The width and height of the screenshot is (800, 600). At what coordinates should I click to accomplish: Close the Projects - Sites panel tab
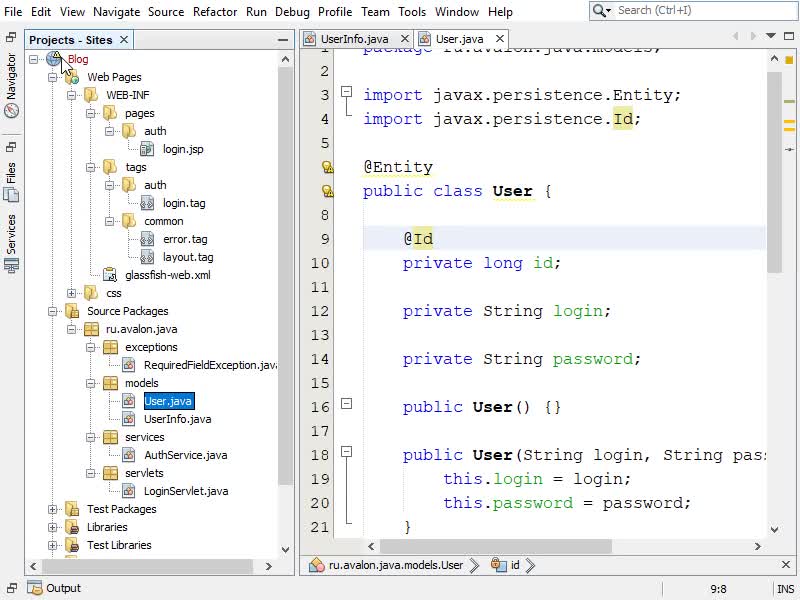124,39
